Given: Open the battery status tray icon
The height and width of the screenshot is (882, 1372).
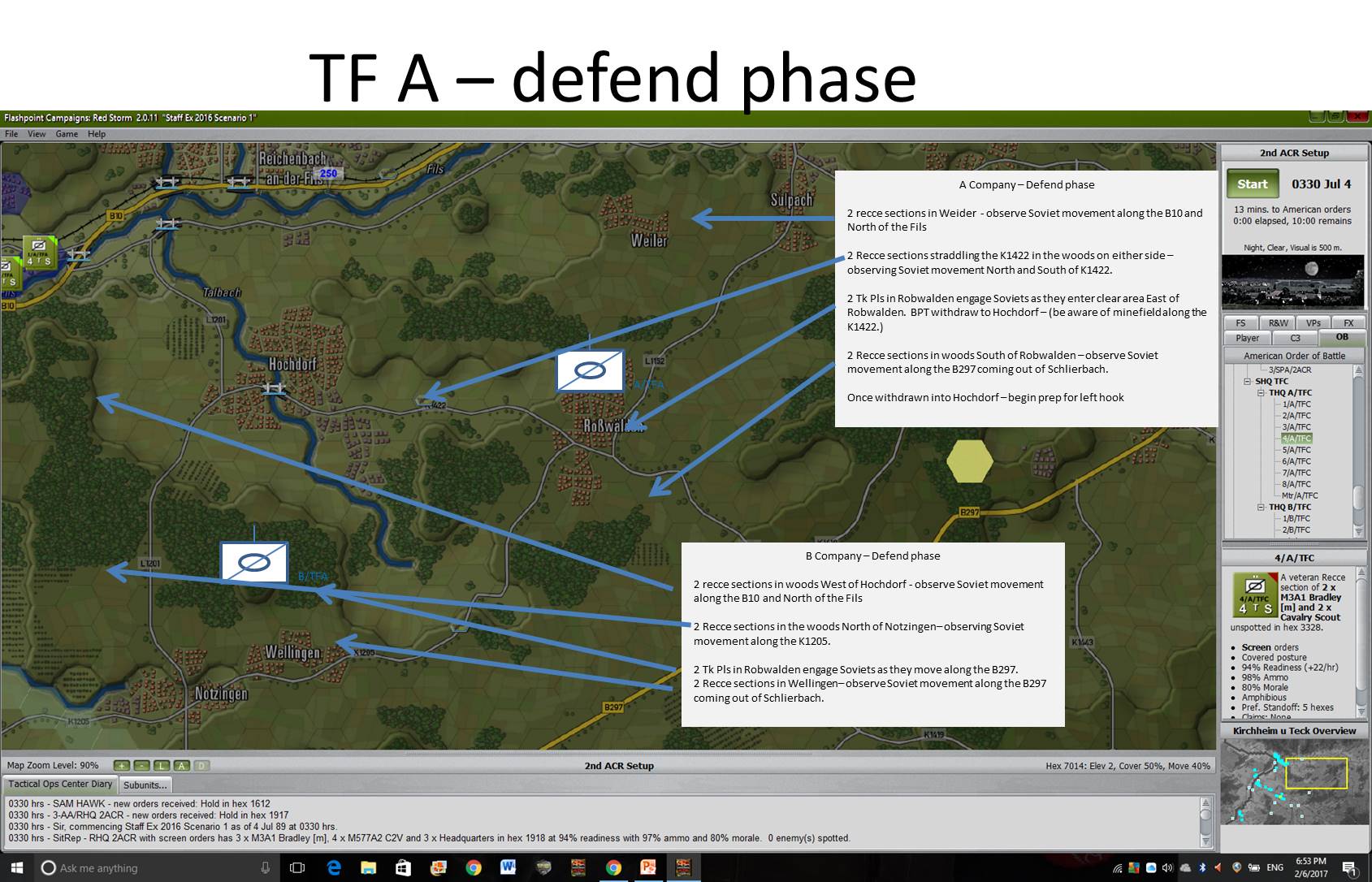Looking at the screenshot, I should click(x=1254, y=867).
